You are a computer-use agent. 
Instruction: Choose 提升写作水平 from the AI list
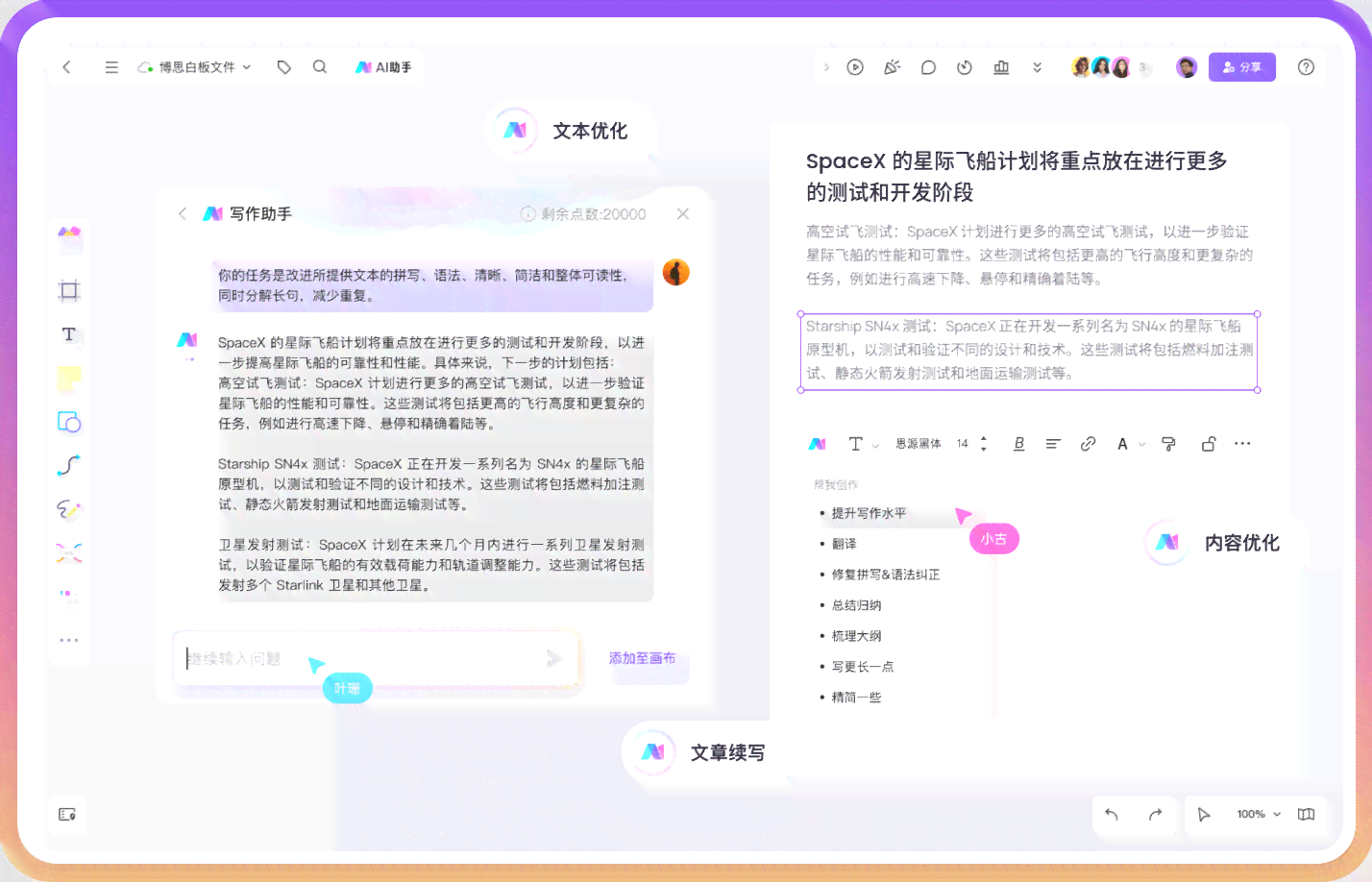869,513
